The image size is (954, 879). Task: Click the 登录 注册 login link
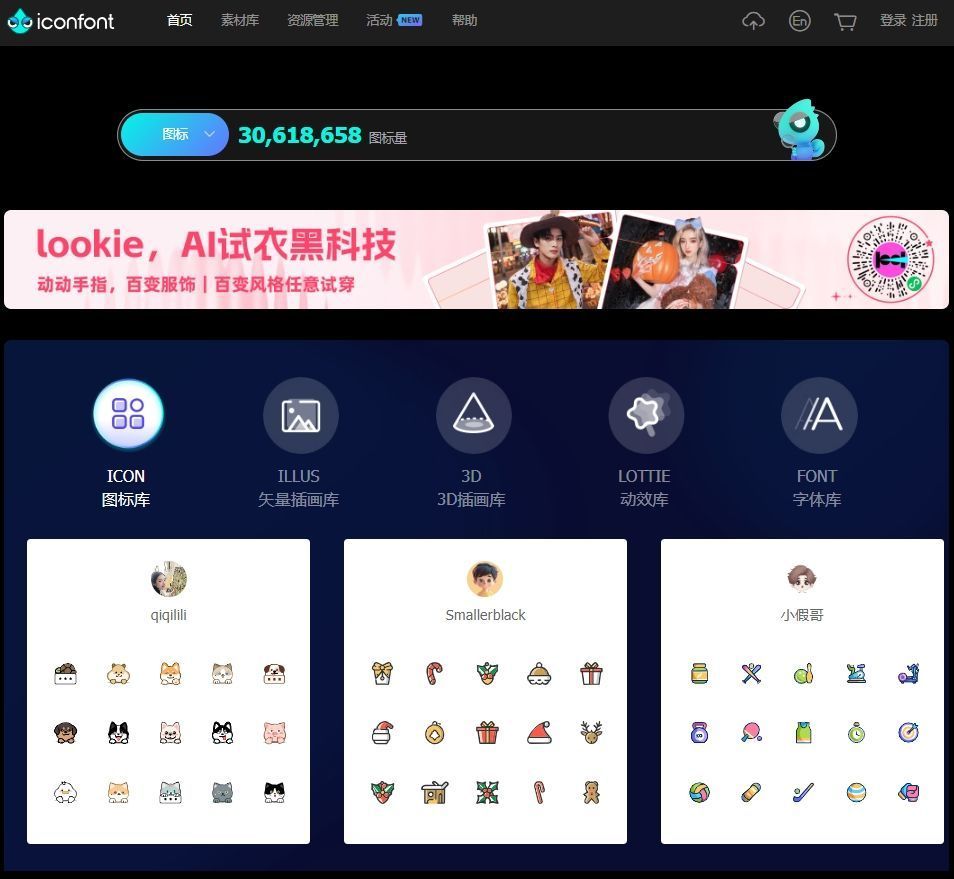(908, 21)
